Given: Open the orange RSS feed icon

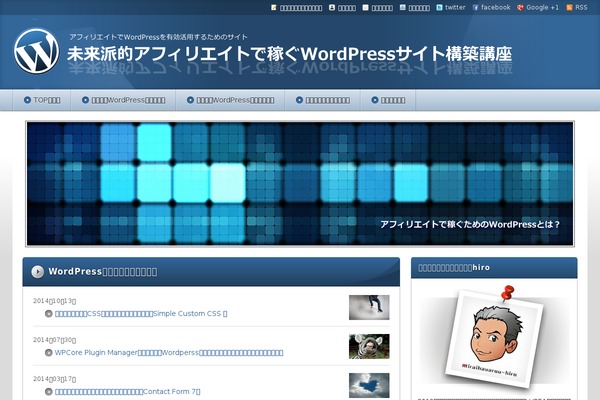Looking at the screenshot, I should tap(569, 8).
